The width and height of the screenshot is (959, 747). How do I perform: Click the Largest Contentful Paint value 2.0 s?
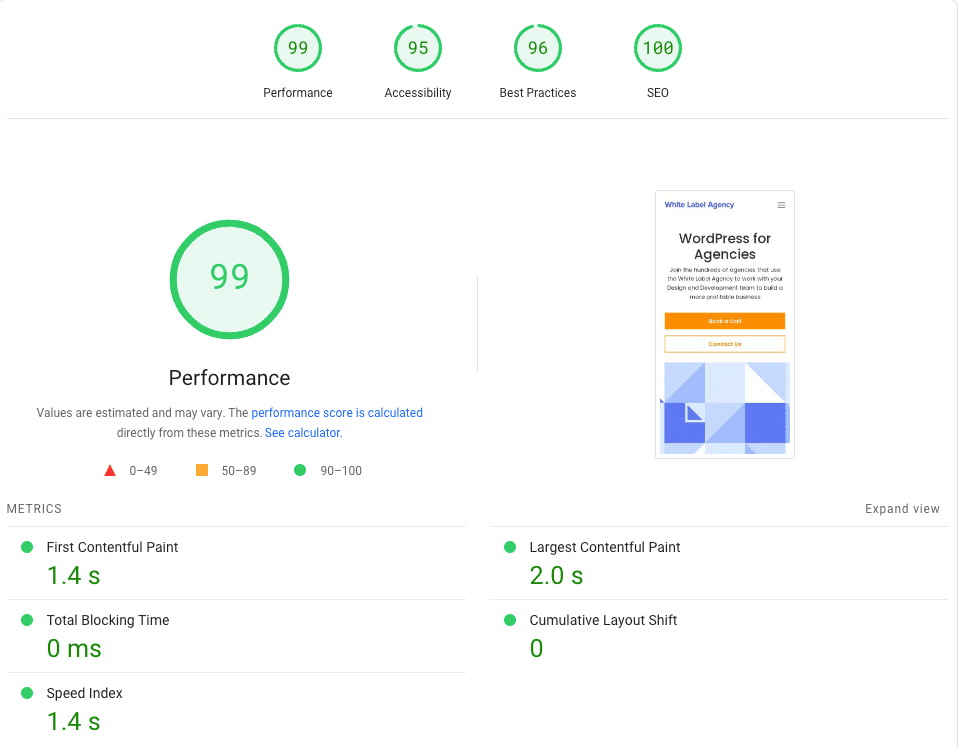(x=556, y=576)
